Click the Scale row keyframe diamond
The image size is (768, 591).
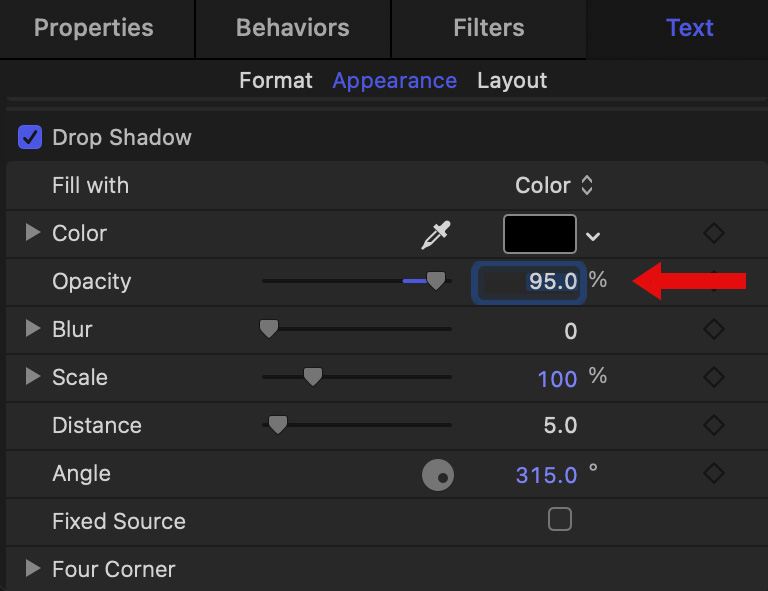(713, 377)
